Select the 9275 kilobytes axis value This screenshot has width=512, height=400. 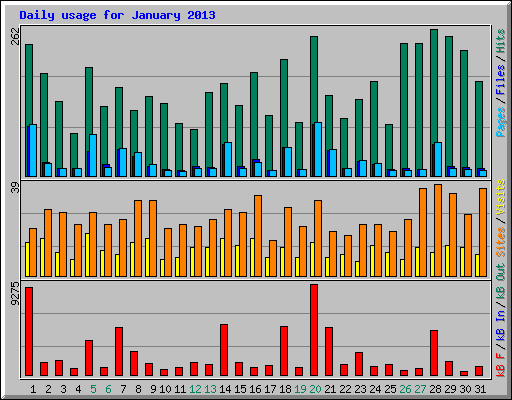[16, 294]
